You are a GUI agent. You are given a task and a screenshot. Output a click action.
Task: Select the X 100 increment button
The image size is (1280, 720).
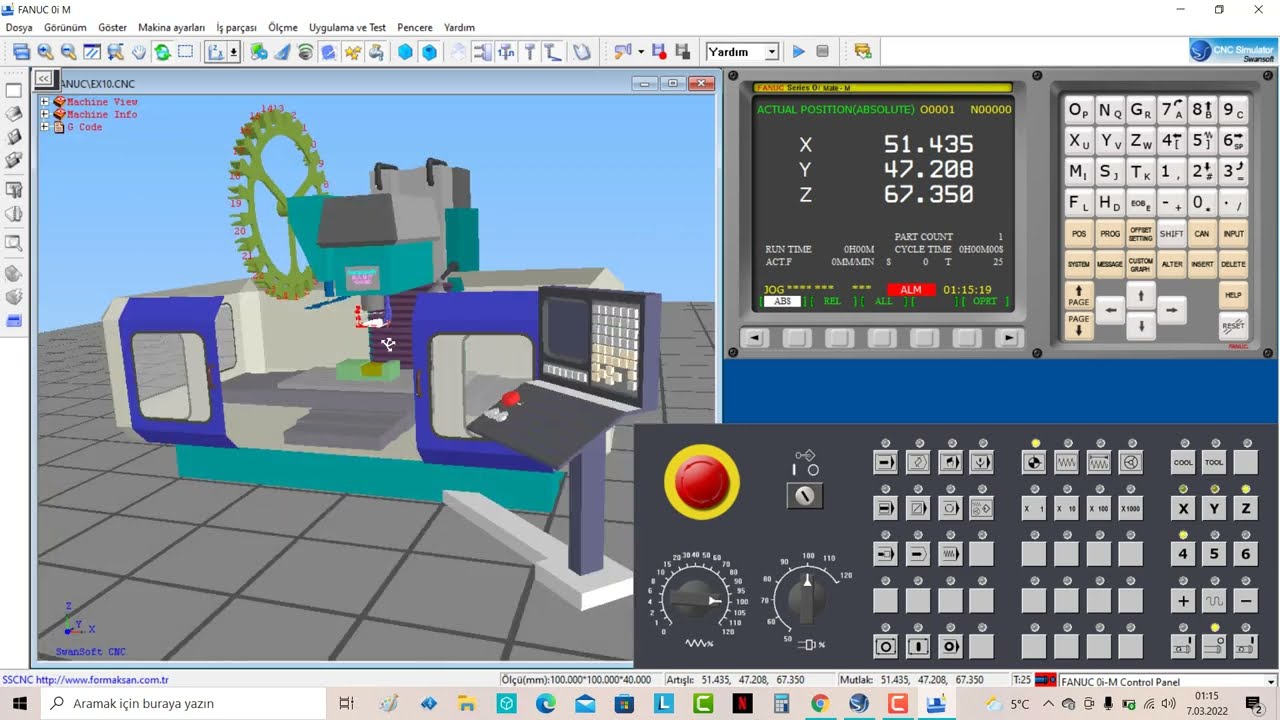(1098, 509)
